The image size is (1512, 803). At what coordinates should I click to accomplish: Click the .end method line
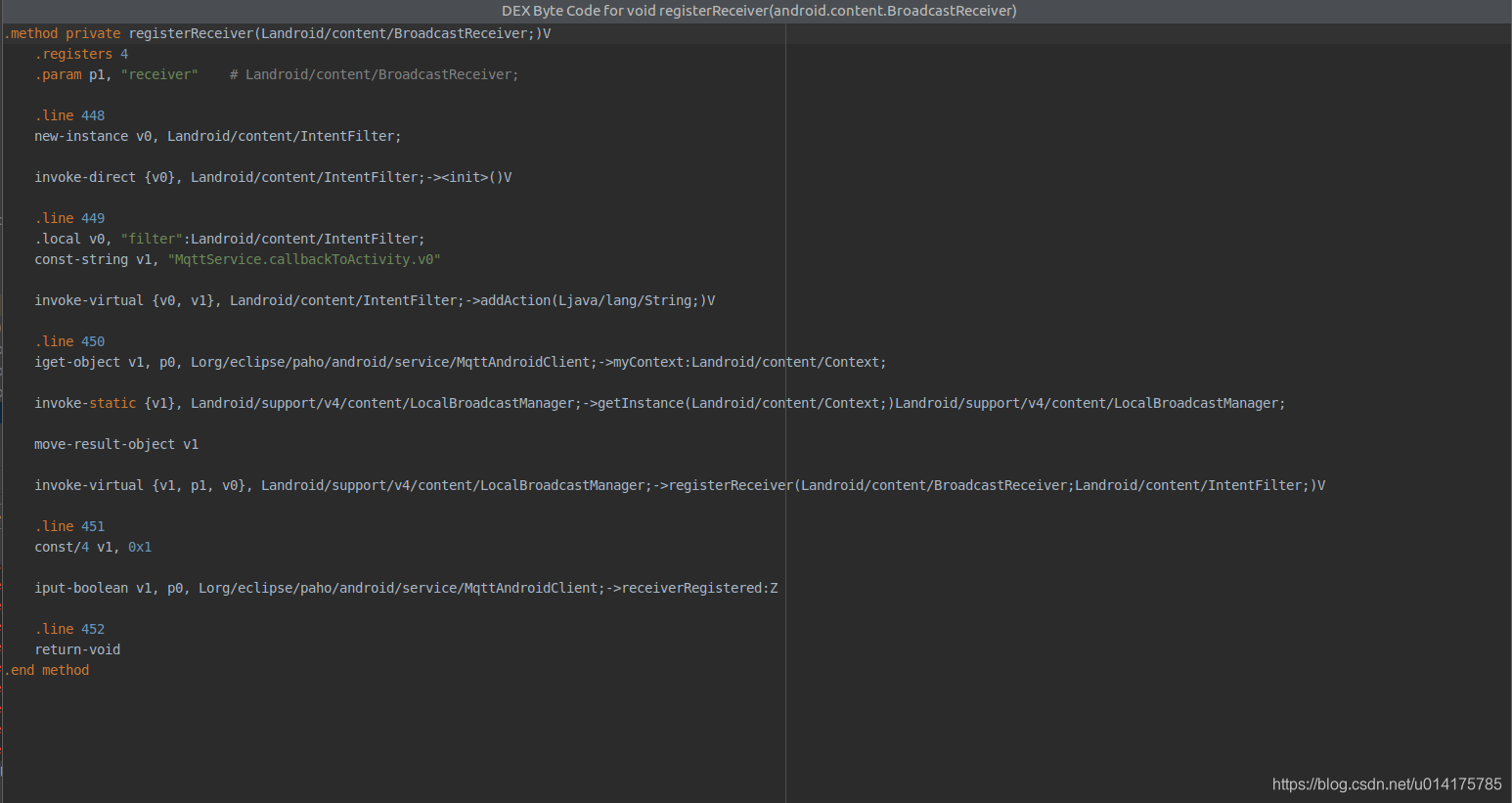(x=47, y=670)
